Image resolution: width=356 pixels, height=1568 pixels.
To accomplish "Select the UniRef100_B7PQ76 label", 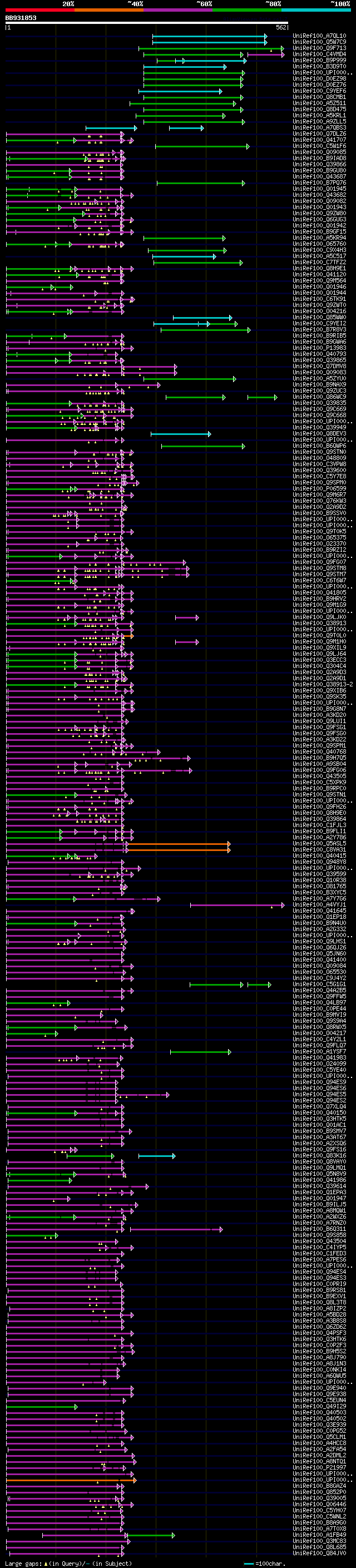I will click(319, 182).
